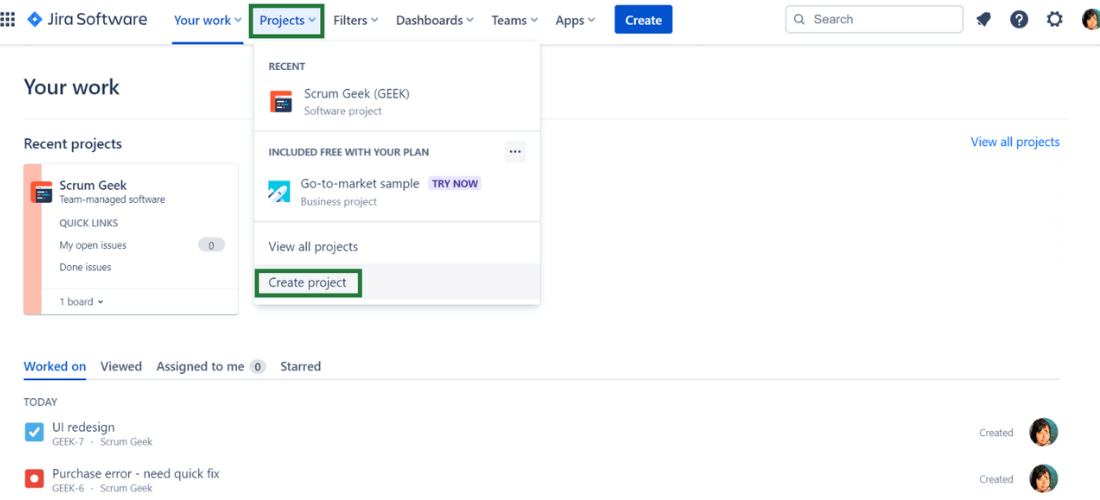This screenshot has width=1100, height=500.
Task: Click the Purchase error bug type icon
Action: pos(34,478)
